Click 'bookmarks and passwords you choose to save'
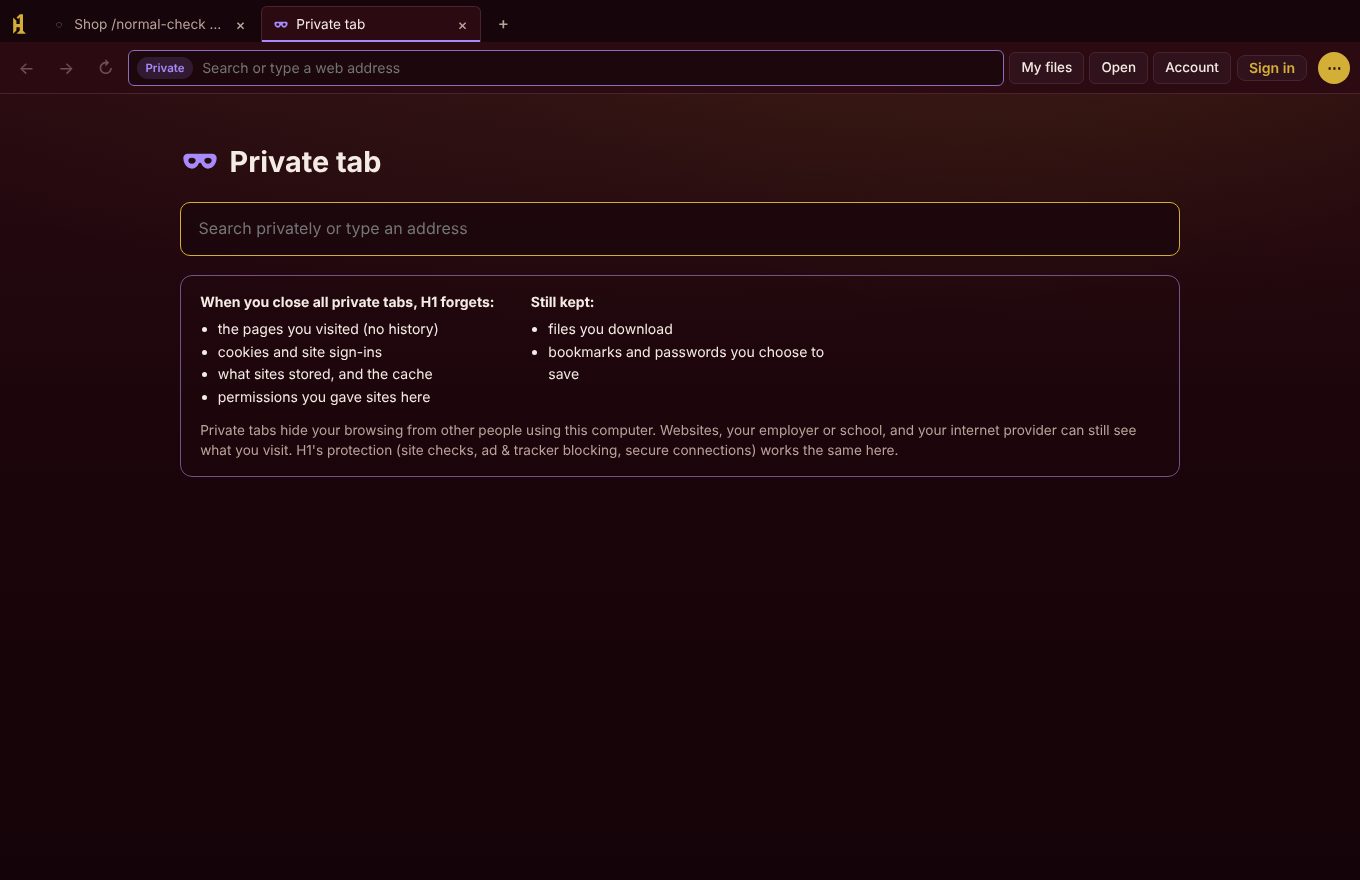The image size is (1360, 880). [686, 363]
